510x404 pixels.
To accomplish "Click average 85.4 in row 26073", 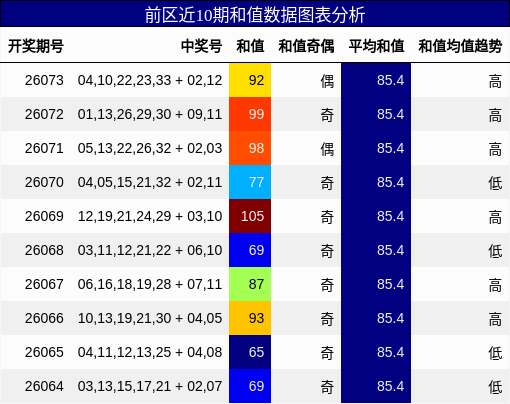I will [390, 80].
